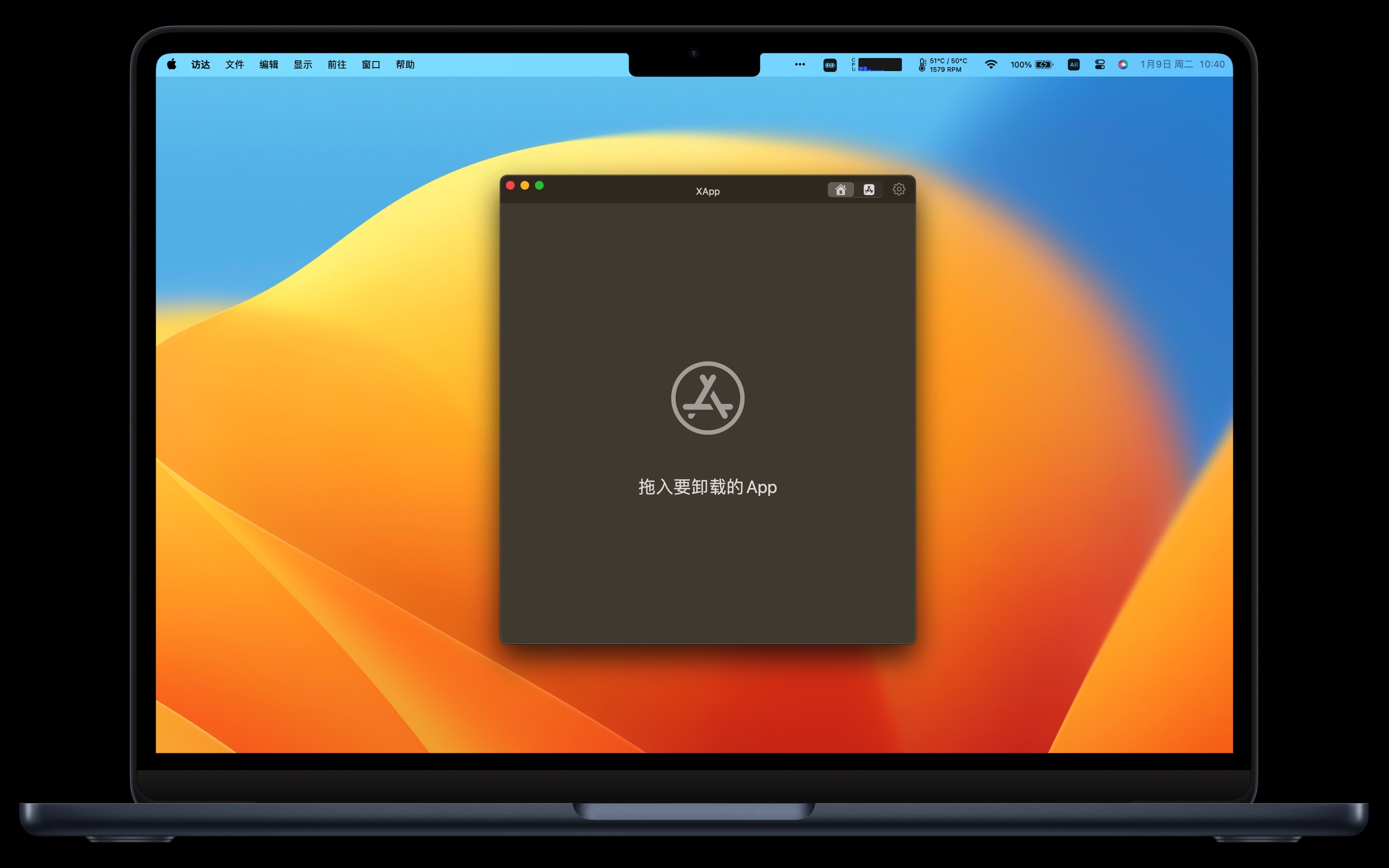
Task: Open the 100% battery status dropdown
Action: [1032, 65]
